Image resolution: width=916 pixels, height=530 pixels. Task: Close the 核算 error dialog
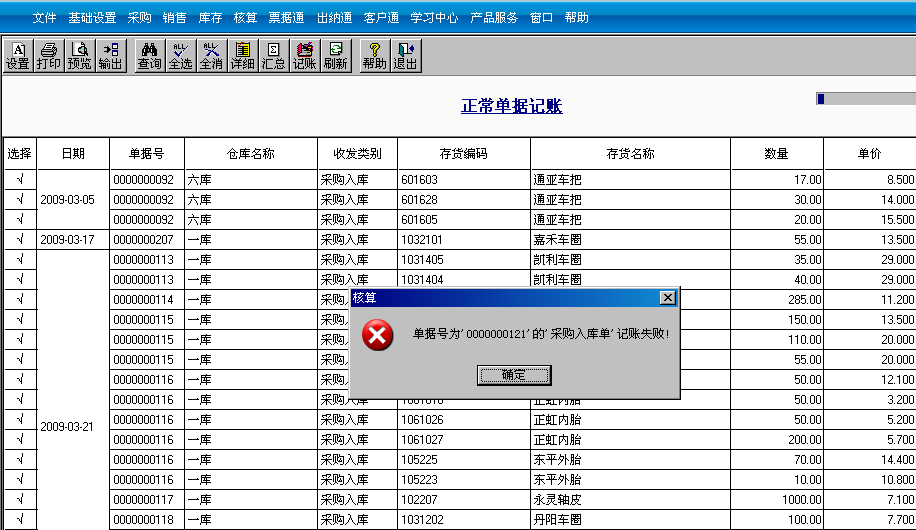[x=668, y=298]
